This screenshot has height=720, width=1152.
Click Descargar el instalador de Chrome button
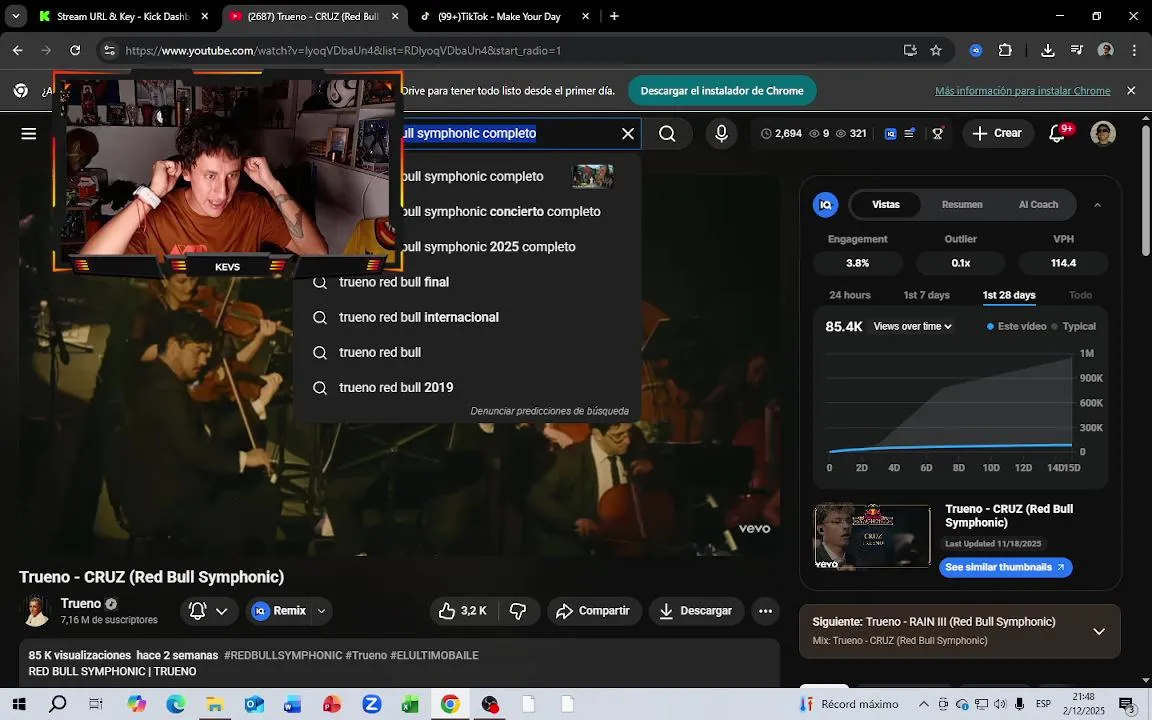[722, 91]
